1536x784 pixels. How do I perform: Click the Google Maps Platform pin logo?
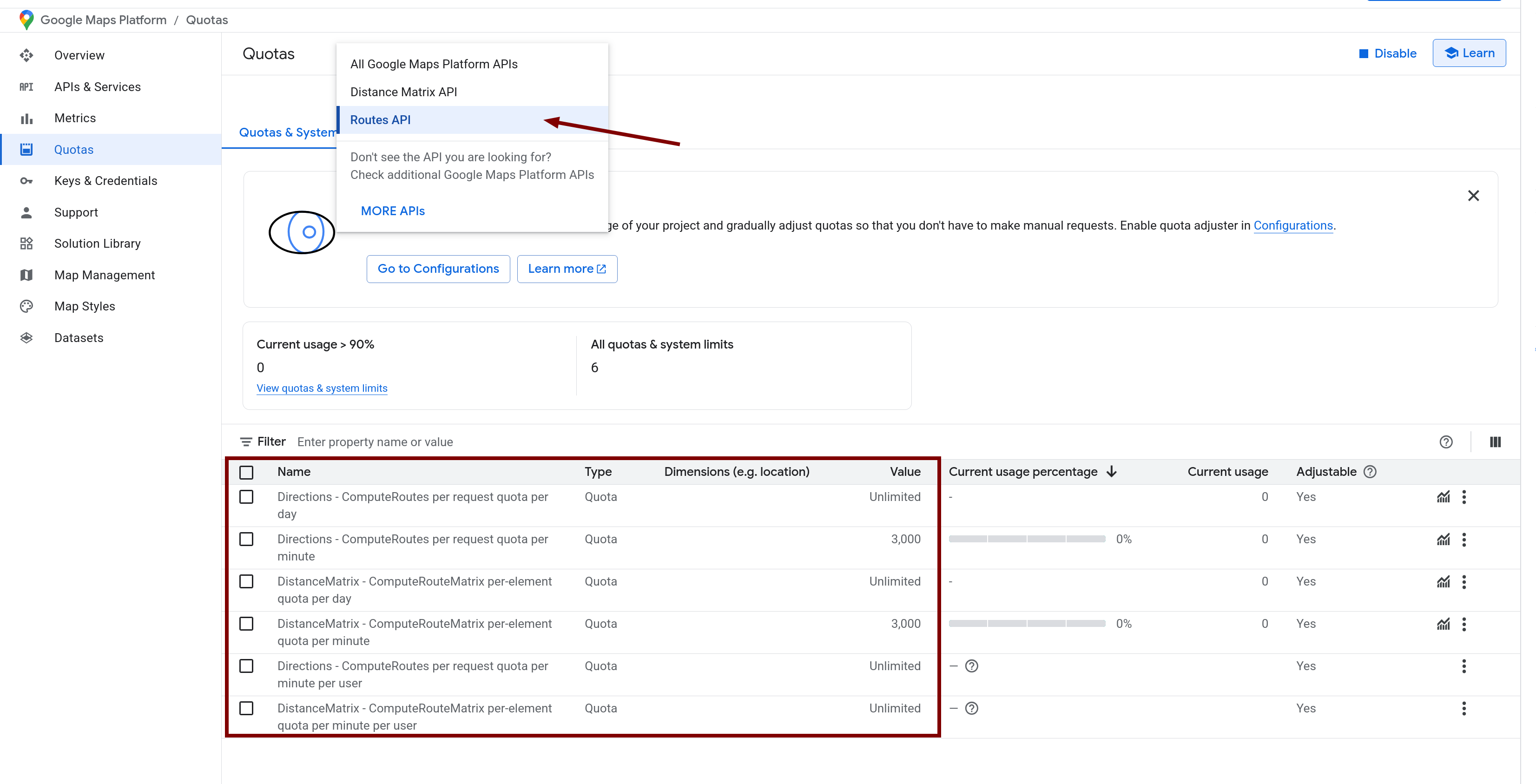(26, 20)
